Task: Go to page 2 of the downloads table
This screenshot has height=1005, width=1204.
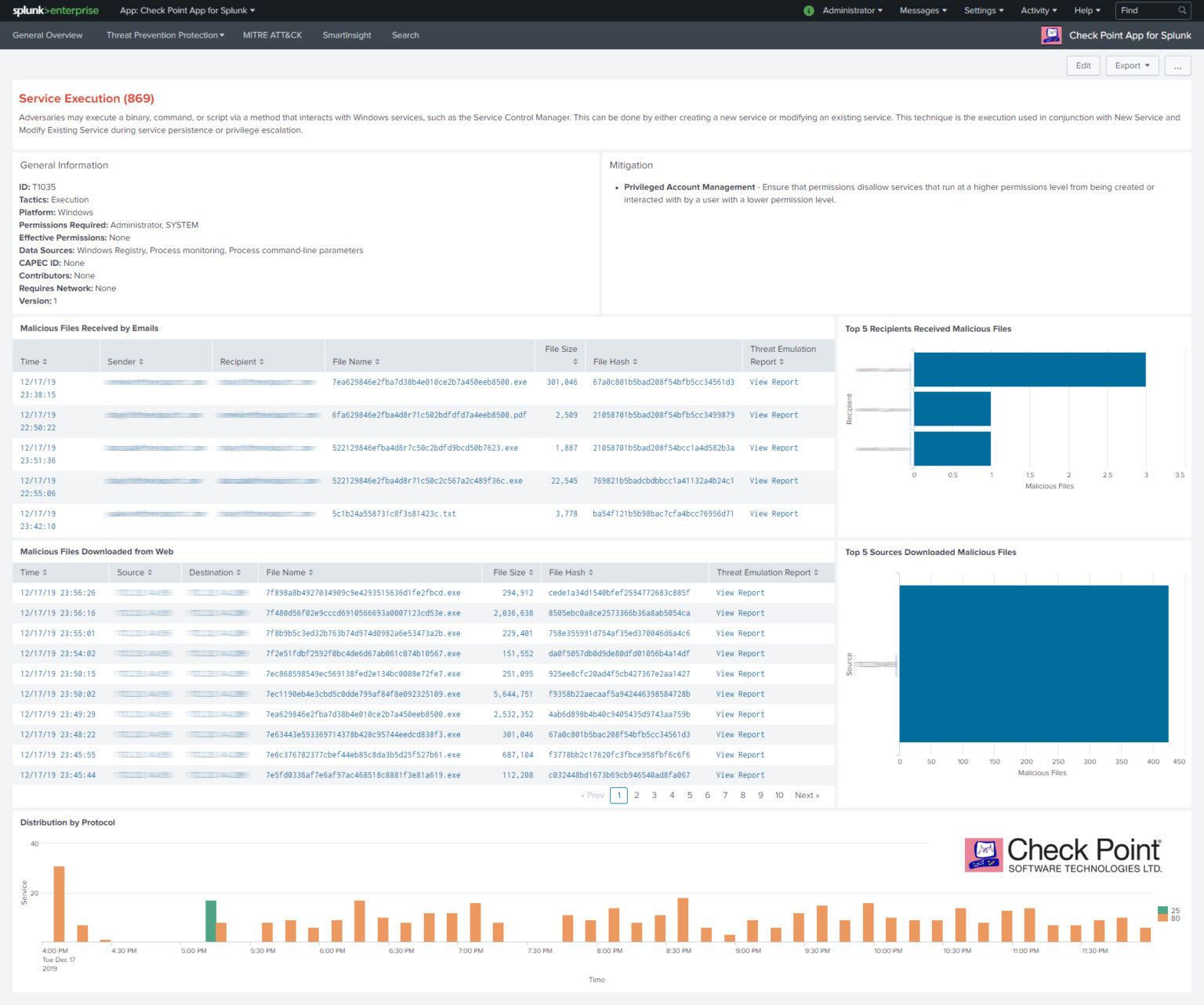Action: (x=636, y=795)
